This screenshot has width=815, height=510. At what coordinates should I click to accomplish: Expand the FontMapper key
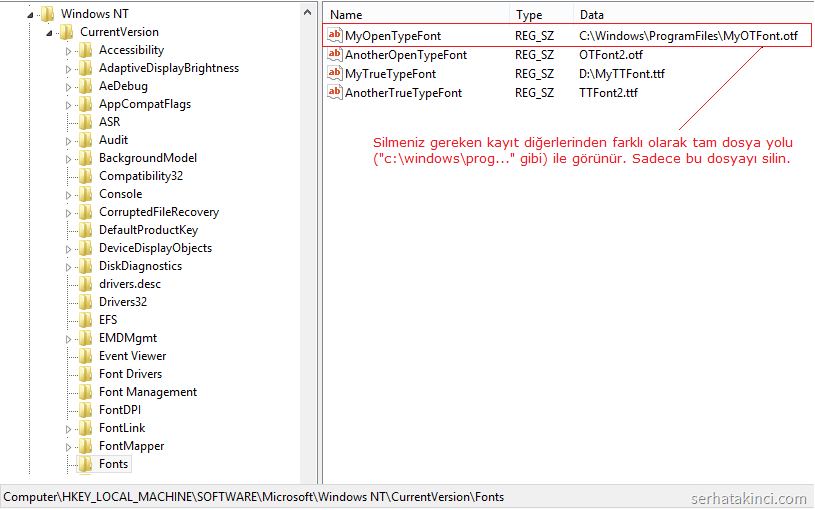(x=68, y=447)
